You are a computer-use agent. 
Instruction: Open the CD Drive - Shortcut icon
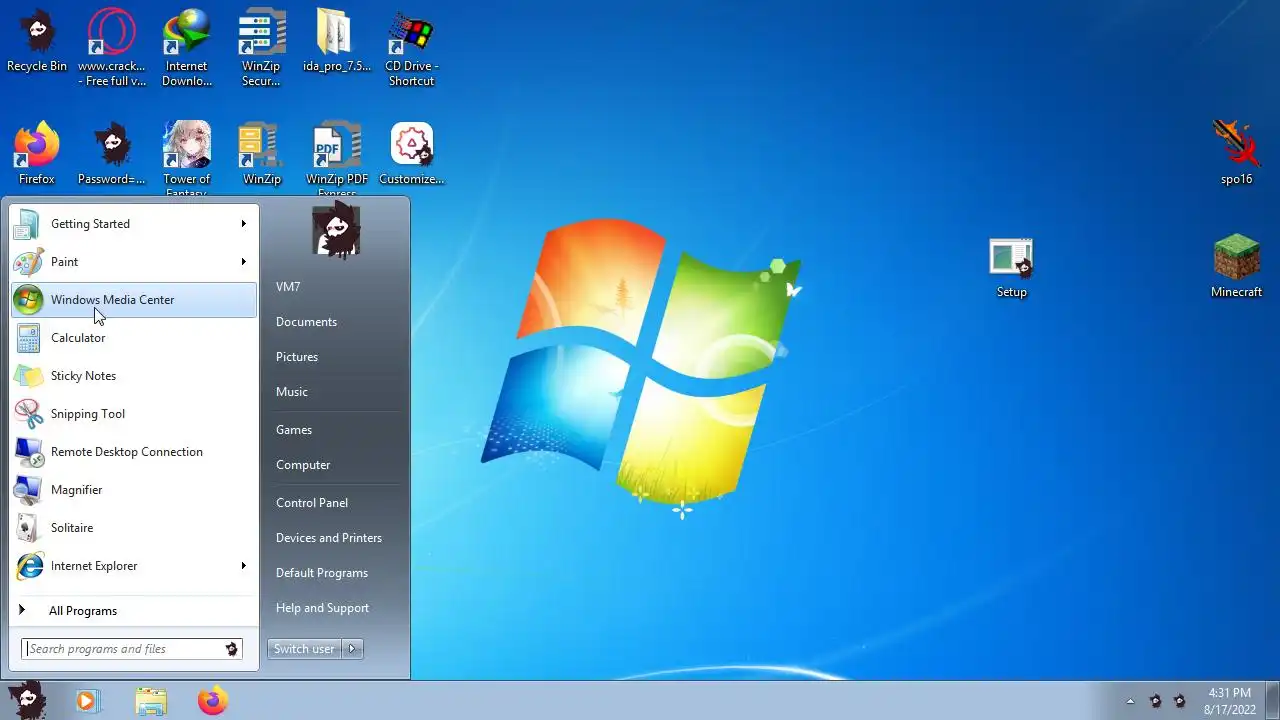click(411, 48)
